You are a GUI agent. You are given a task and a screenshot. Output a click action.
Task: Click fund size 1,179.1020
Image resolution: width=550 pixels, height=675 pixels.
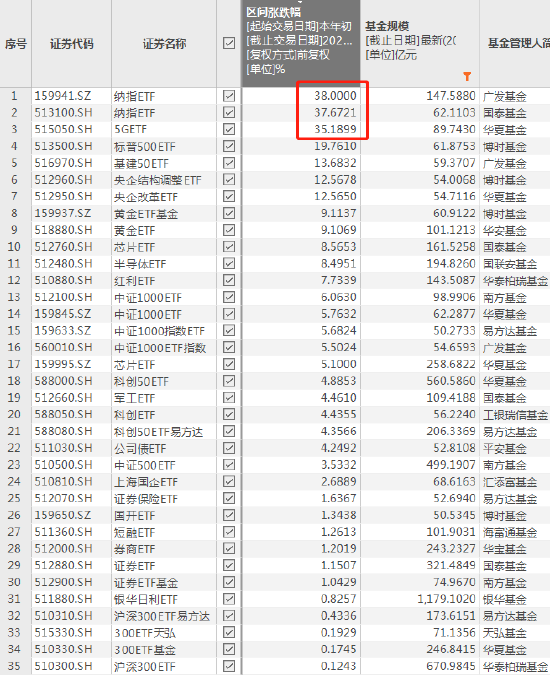coord(447,599)
